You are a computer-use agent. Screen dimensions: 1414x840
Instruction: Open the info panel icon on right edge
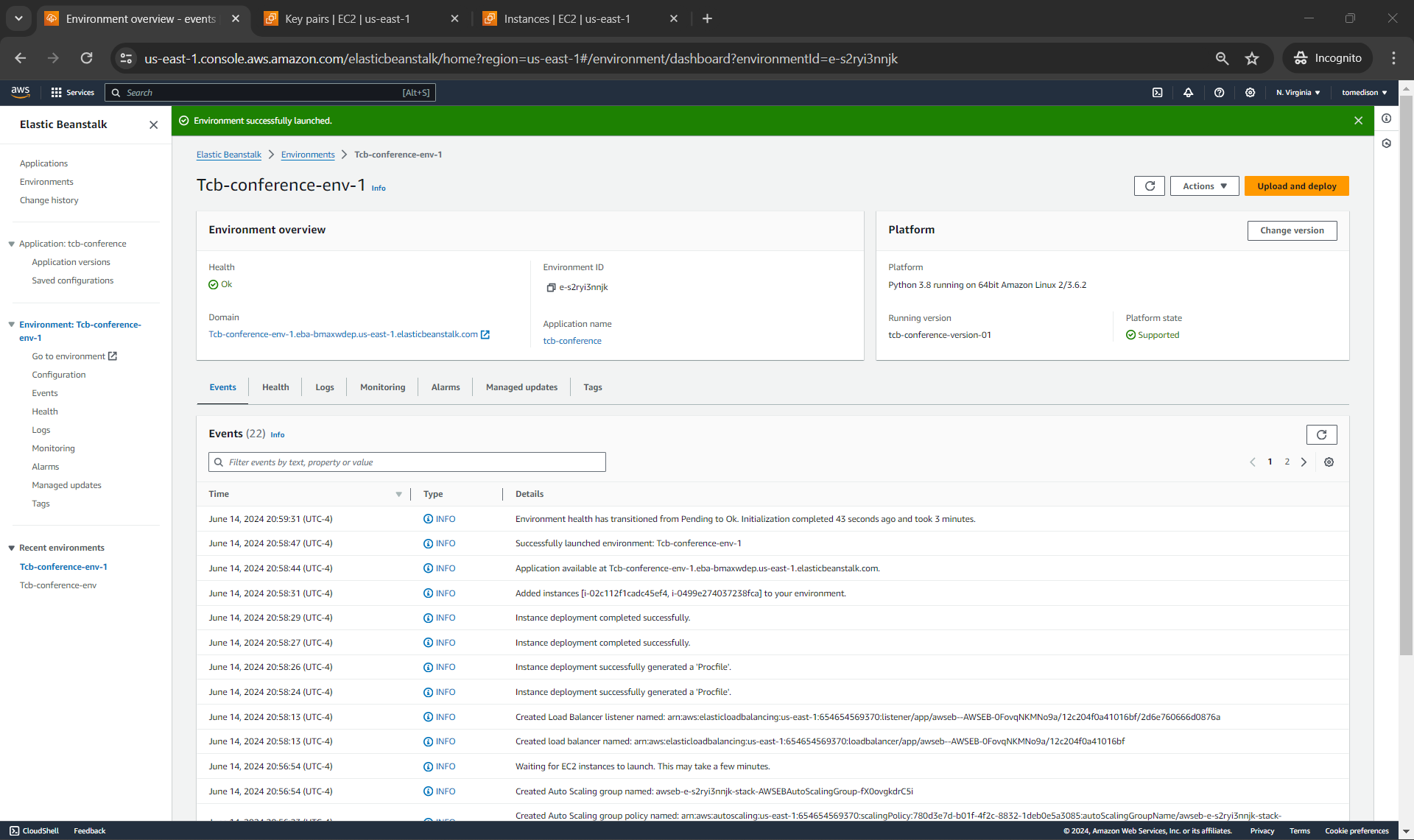[x=1386, y=119]
